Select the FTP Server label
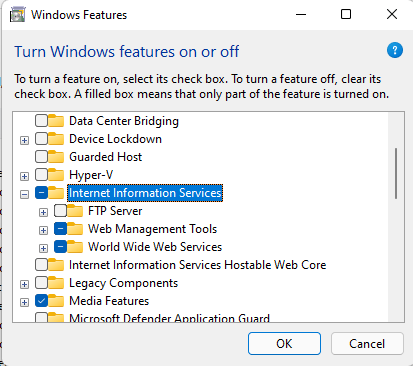The width and height of the screenshot is (413, 366). (115, 211)
